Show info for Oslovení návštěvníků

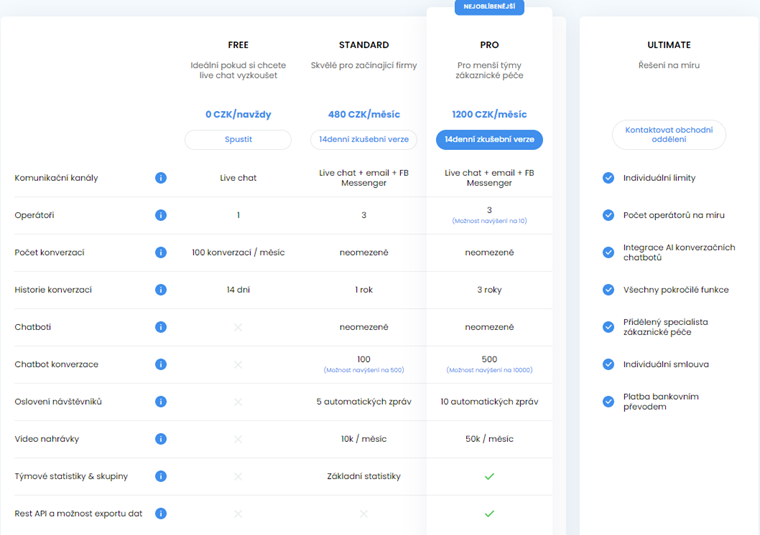160,402
